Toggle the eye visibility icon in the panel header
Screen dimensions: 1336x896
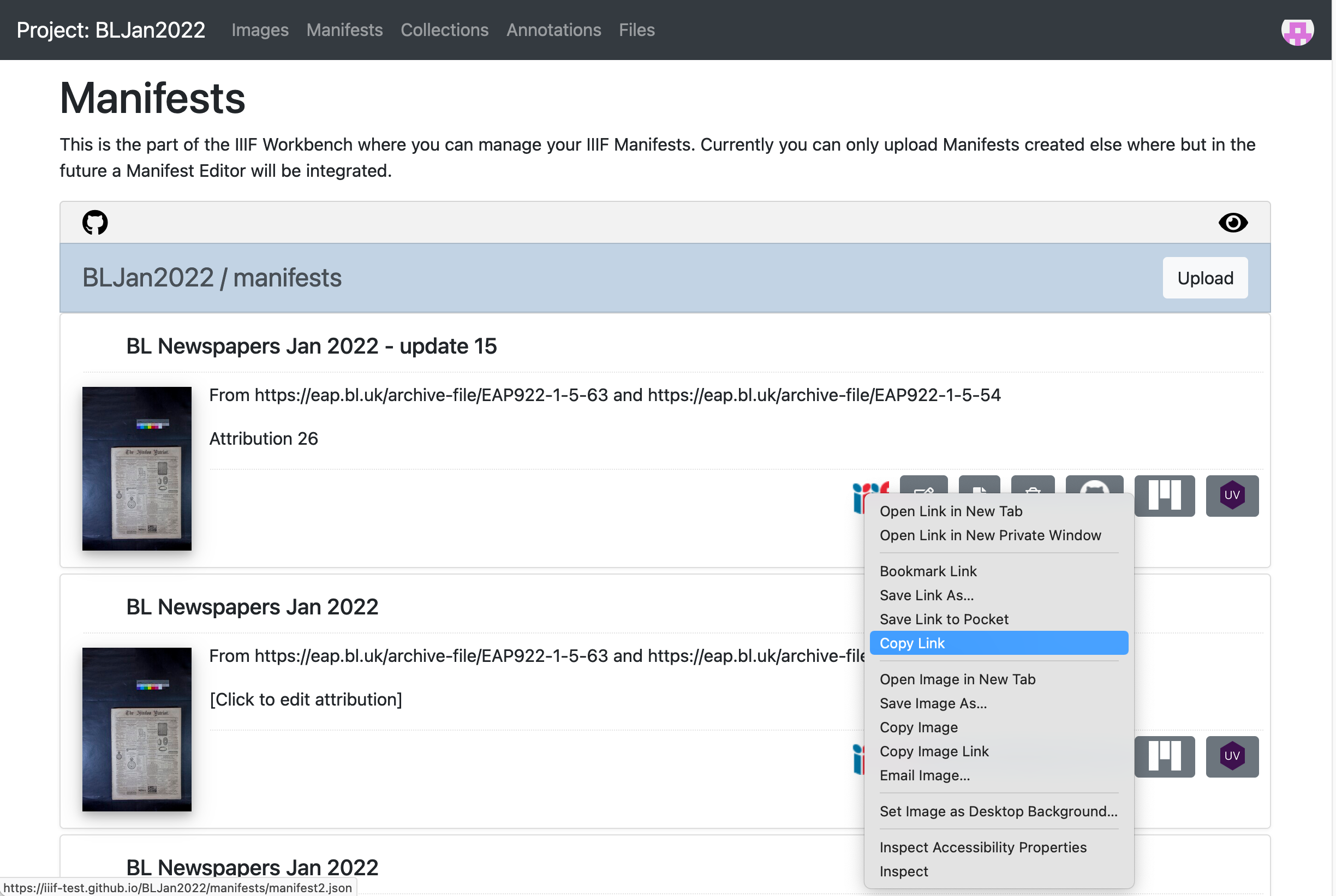click(1232, 222)
